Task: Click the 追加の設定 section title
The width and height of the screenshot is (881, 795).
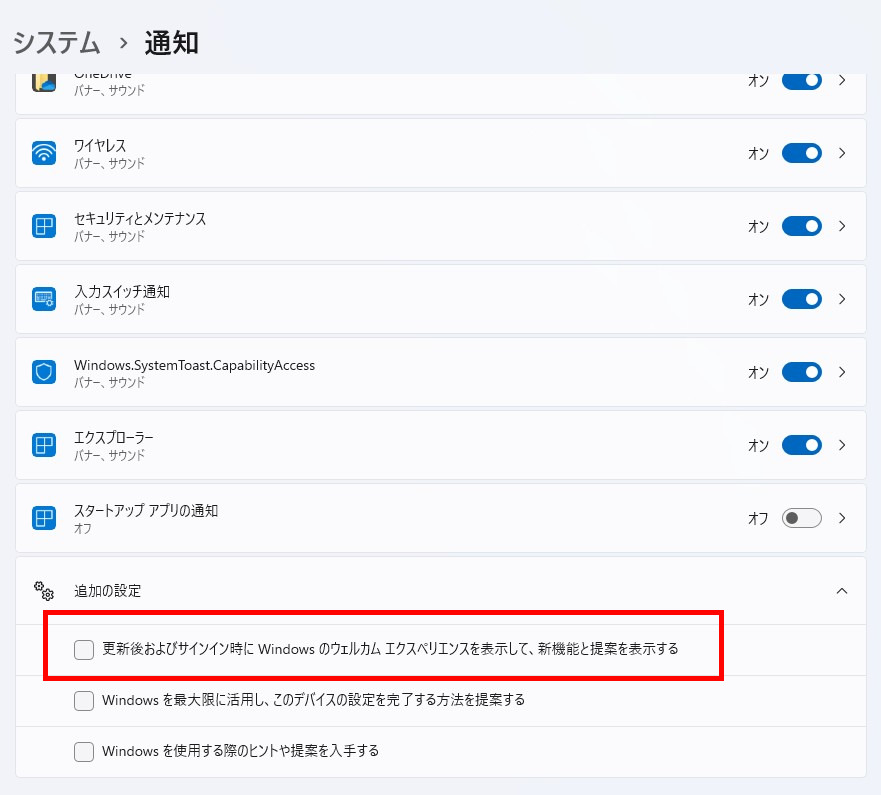Action: tap(107, 590)
